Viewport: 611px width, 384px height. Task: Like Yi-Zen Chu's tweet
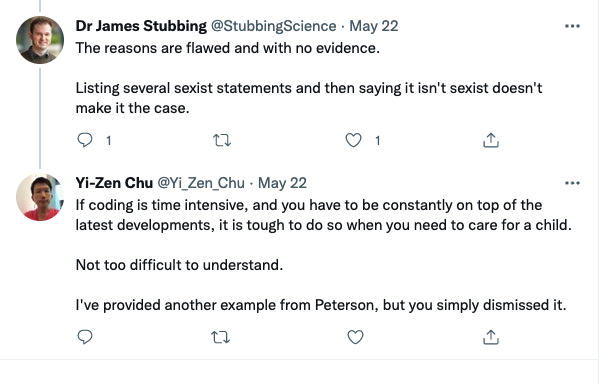[355, 337]
